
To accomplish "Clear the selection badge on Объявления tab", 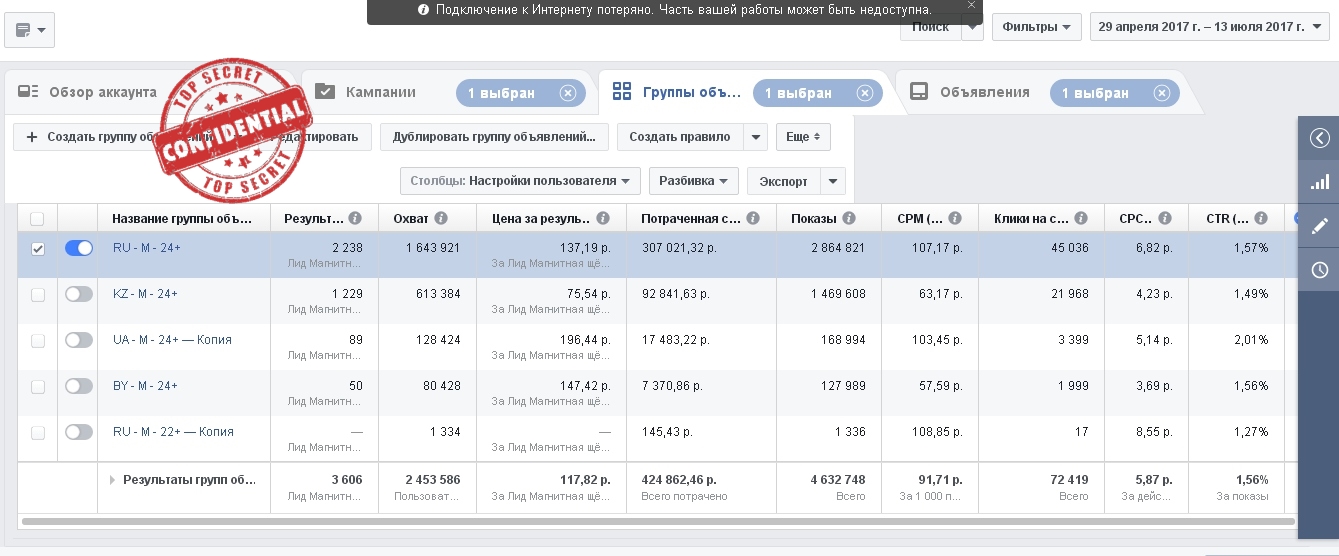I will pos(1161,93).
